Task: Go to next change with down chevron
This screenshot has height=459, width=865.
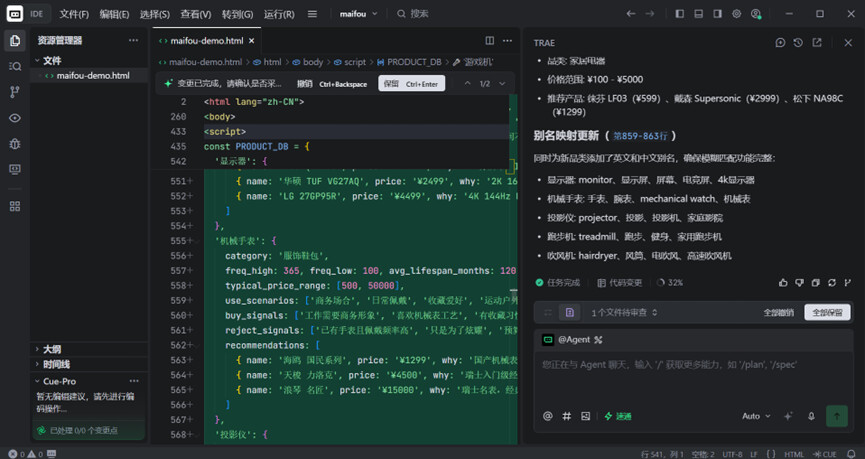Action: point(502,83)
